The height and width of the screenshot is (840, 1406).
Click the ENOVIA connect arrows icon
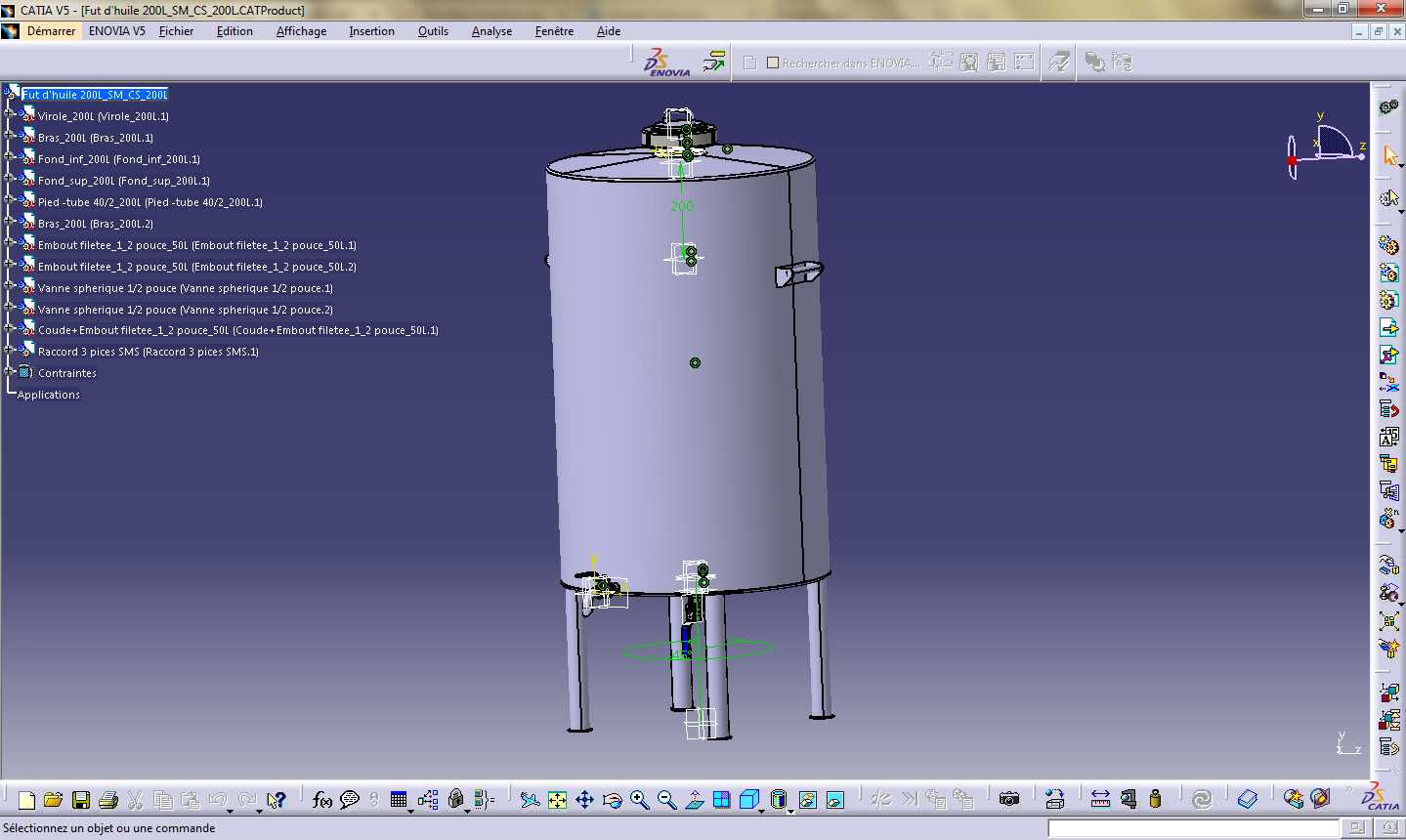pyautogui.click(x=714, y=62)
